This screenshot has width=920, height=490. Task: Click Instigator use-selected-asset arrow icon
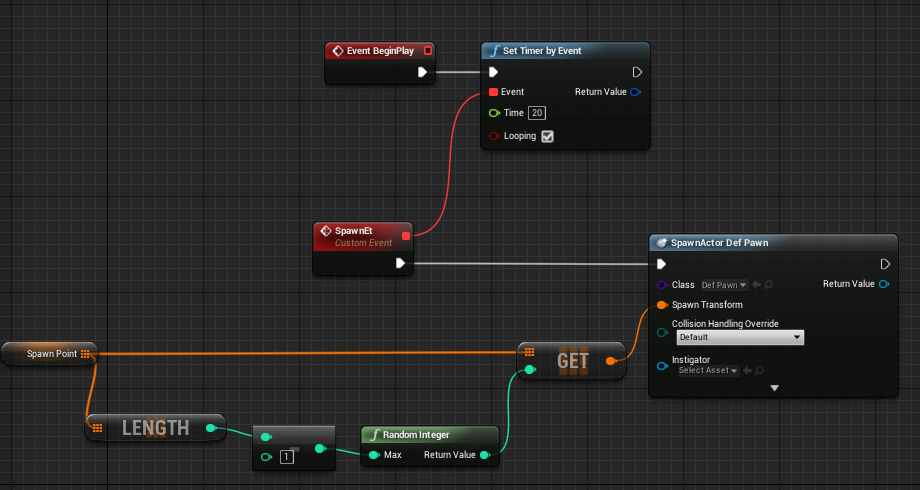click(748, 370)
